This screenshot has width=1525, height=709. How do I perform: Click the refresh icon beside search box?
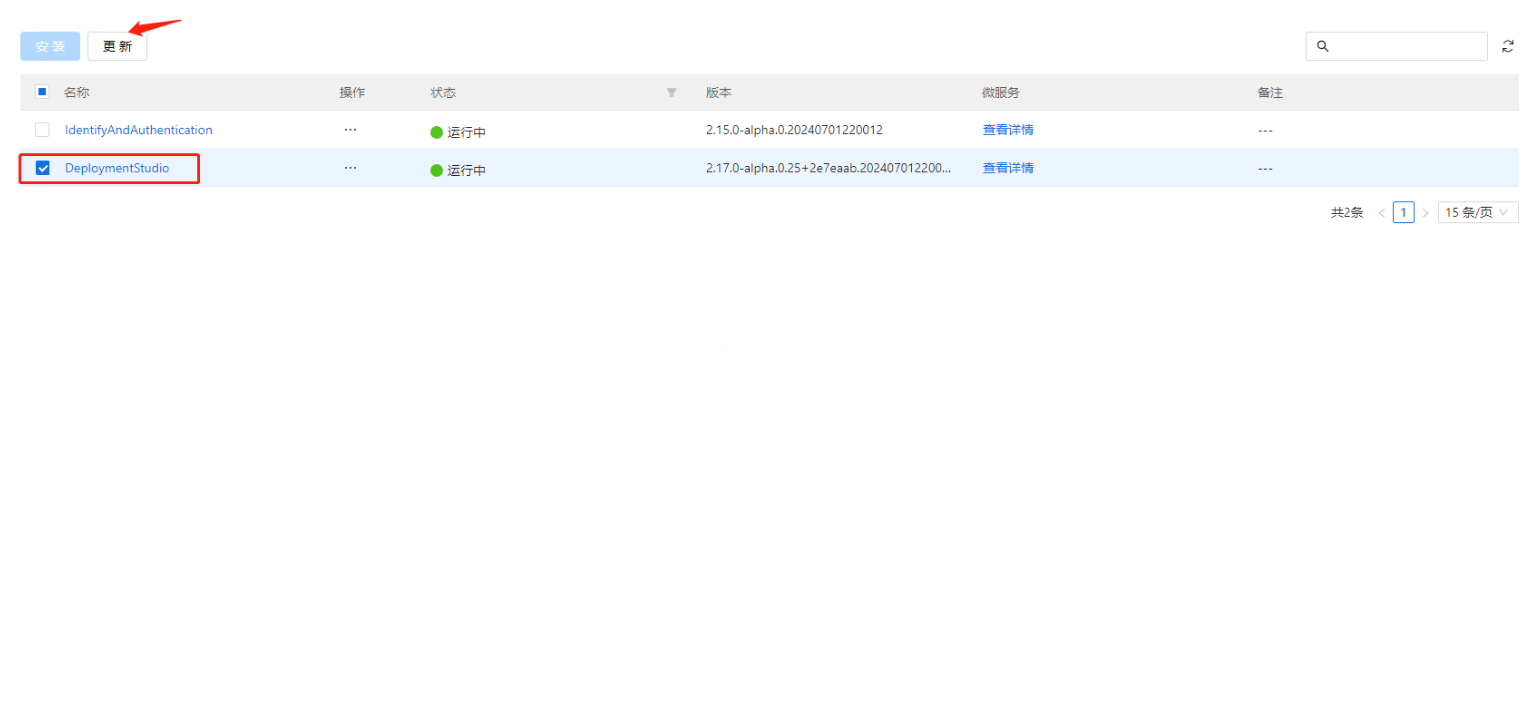coord(1508,46)
